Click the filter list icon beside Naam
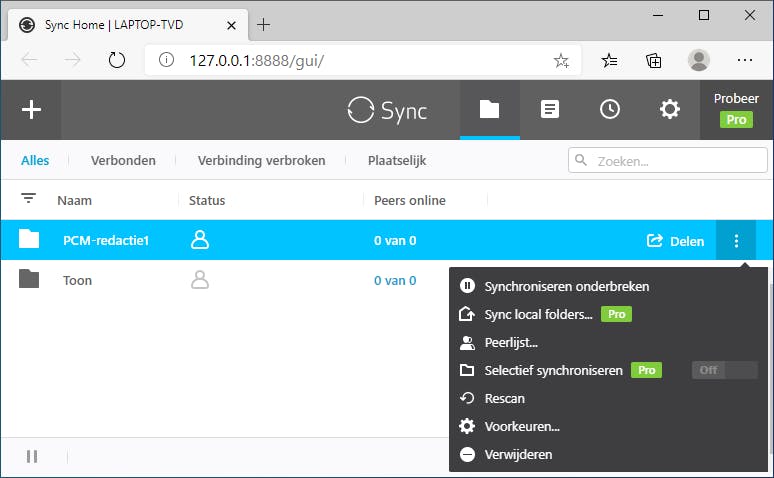This screenshot has width=774, height=478. click(29, 198)
